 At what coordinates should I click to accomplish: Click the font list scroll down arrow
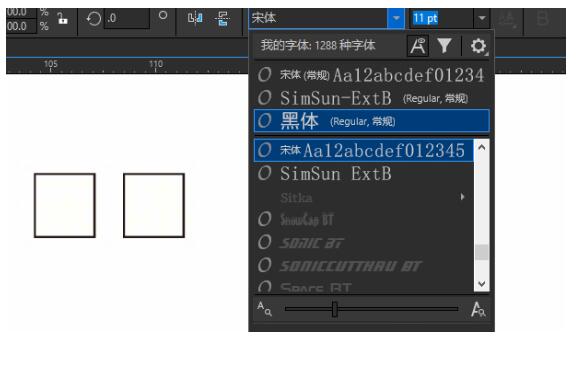[x=482, y=284]
